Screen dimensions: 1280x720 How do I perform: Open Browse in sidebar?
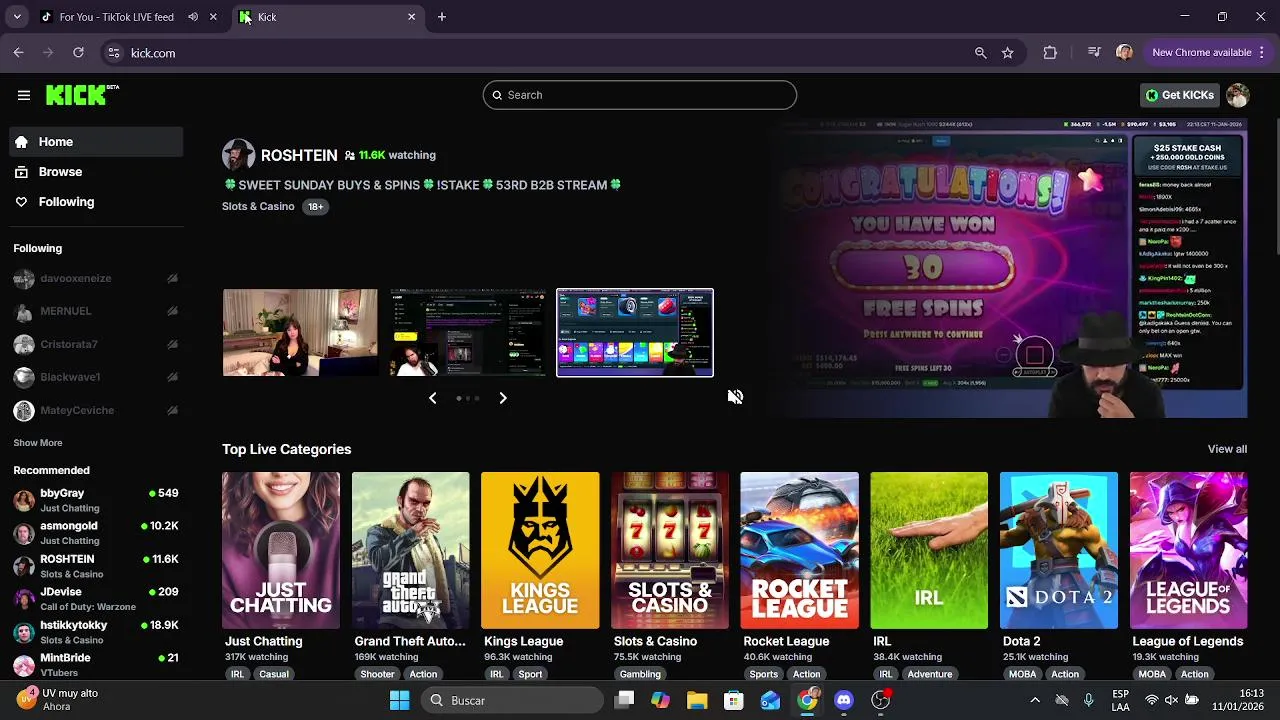(96, 172)
